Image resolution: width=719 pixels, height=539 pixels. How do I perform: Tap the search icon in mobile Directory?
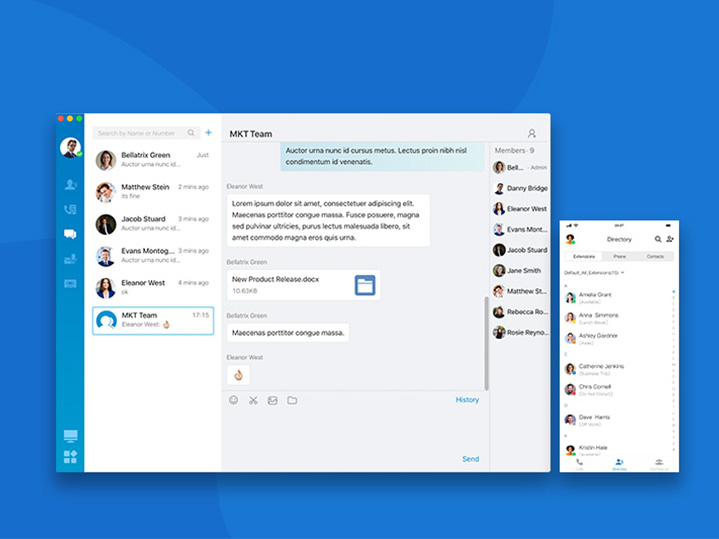658,239
